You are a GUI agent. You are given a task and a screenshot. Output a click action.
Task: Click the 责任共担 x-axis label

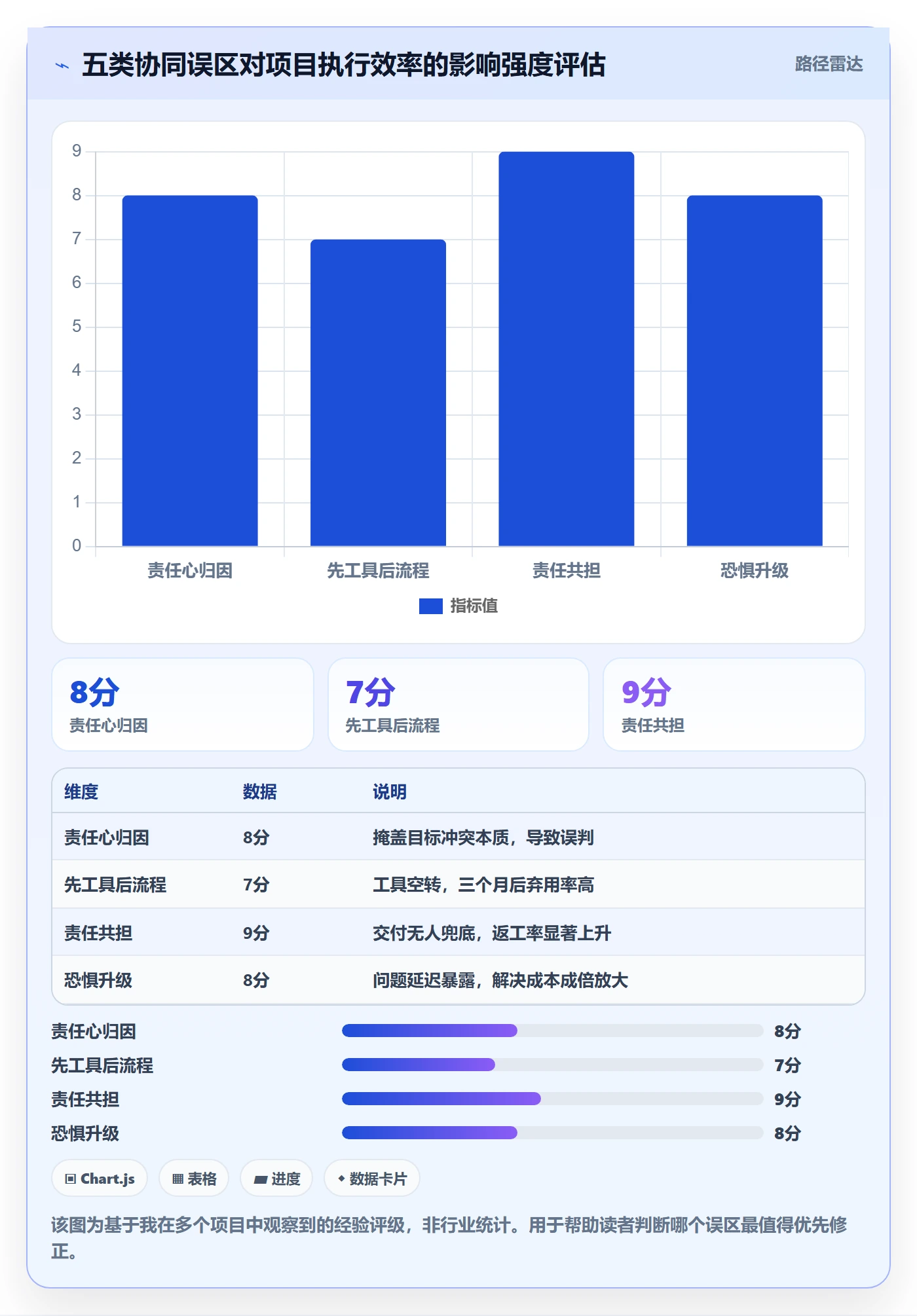[x=567, y=570]
